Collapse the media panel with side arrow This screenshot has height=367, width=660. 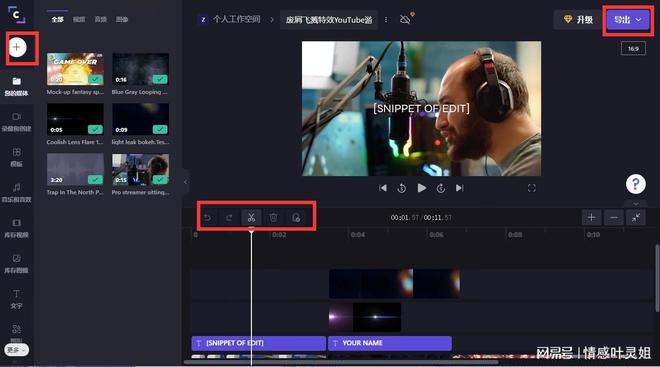pyautogui.click(x=186, y=182)
